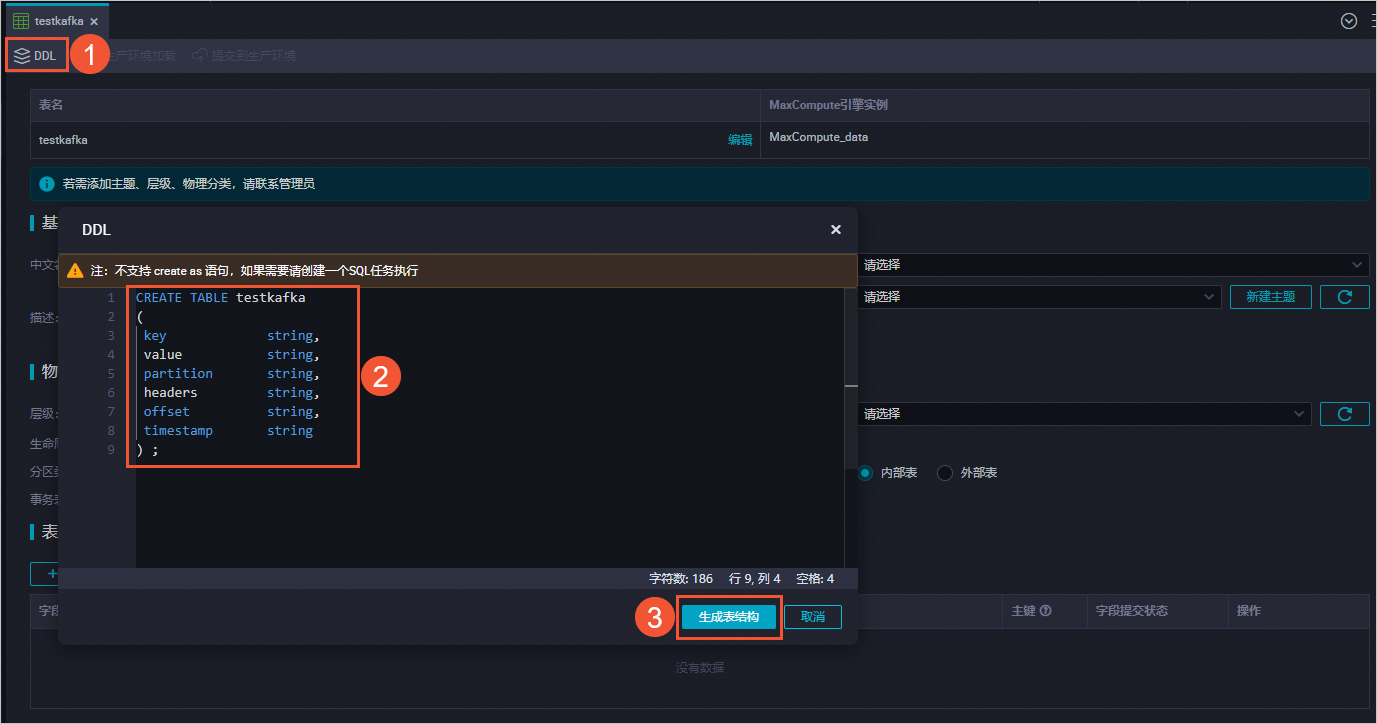
Task: Click the MaxCompute_data instance value
Action: (818, 137)
